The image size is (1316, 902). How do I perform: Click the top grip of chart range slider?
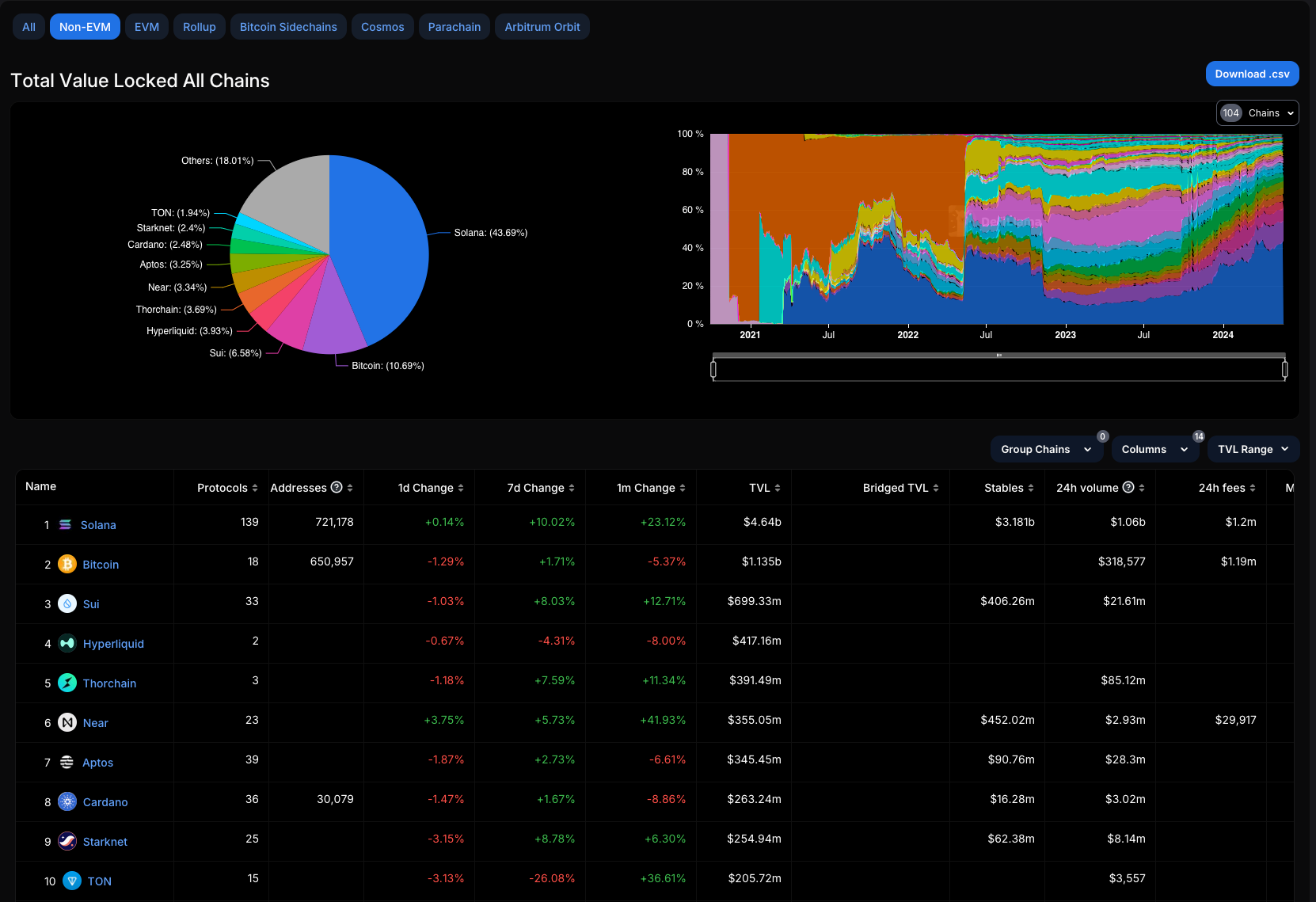click(x=998, y=356)
